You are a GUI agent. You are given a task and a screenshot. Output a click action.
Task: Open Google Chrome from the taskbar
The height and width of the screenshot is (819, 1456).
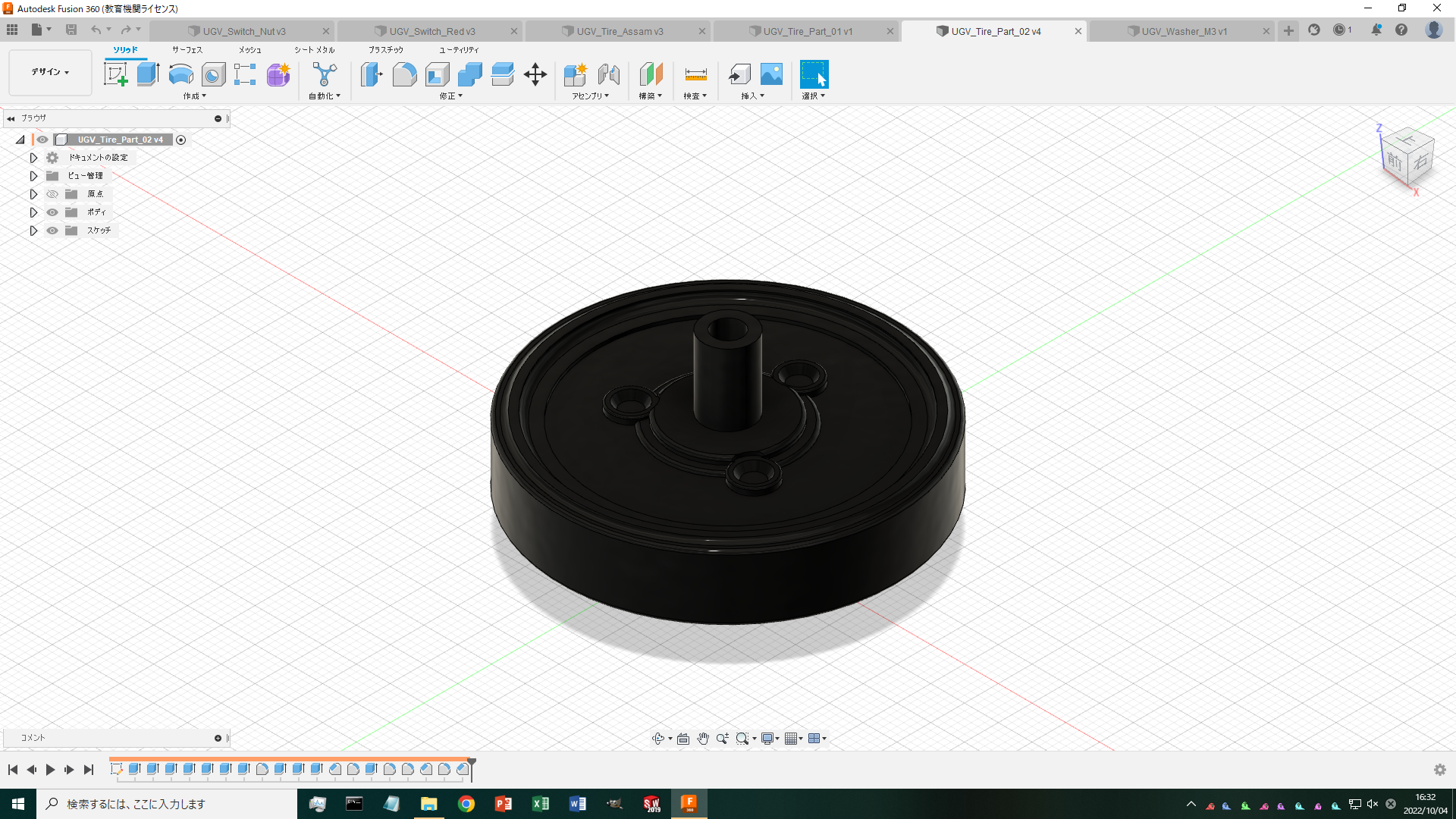tap(466, 803)
